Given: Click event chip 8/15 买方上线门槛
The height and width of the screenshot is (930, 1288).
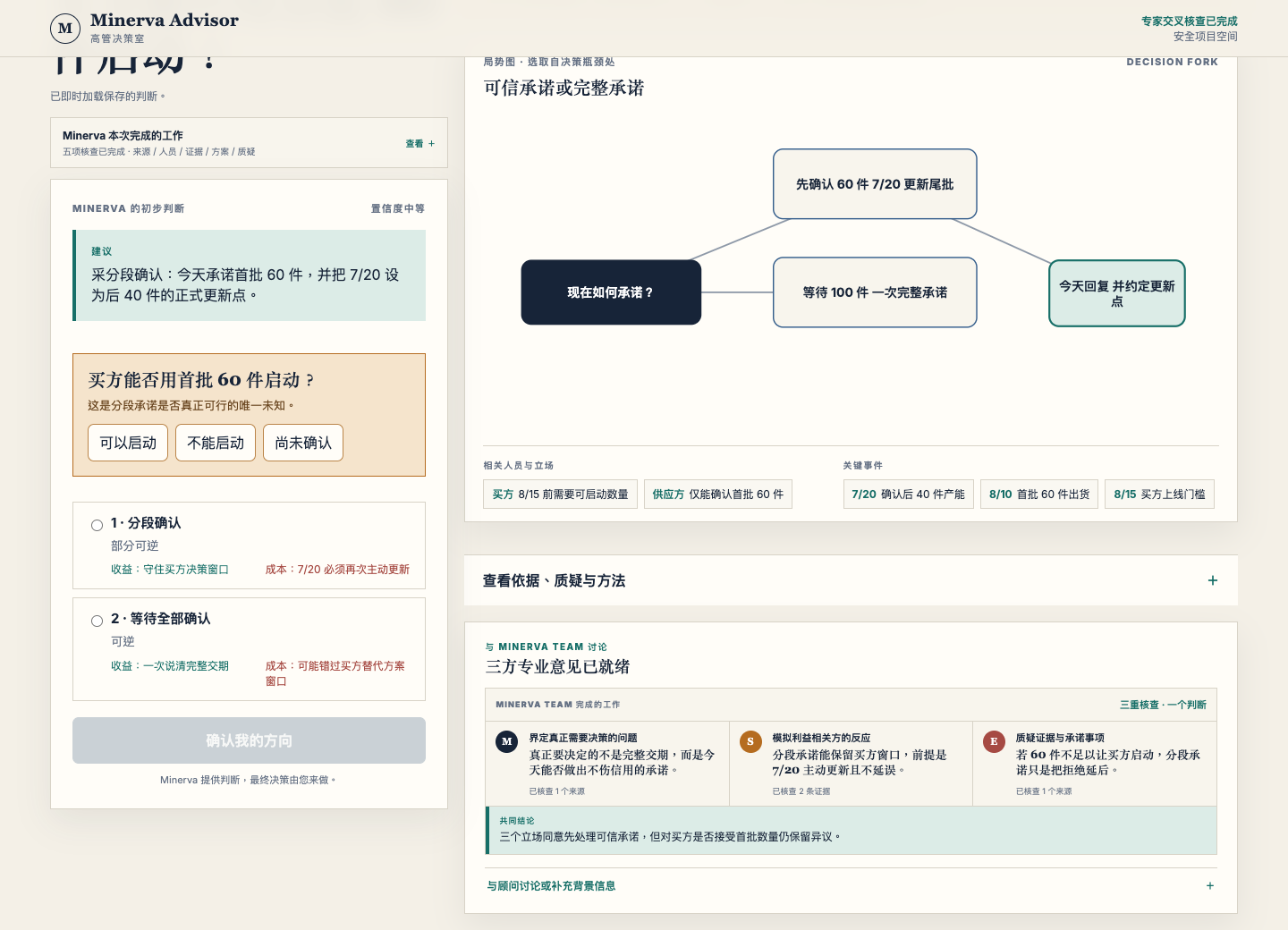Looking at the screenshot, I should (x=1159, y=495).
